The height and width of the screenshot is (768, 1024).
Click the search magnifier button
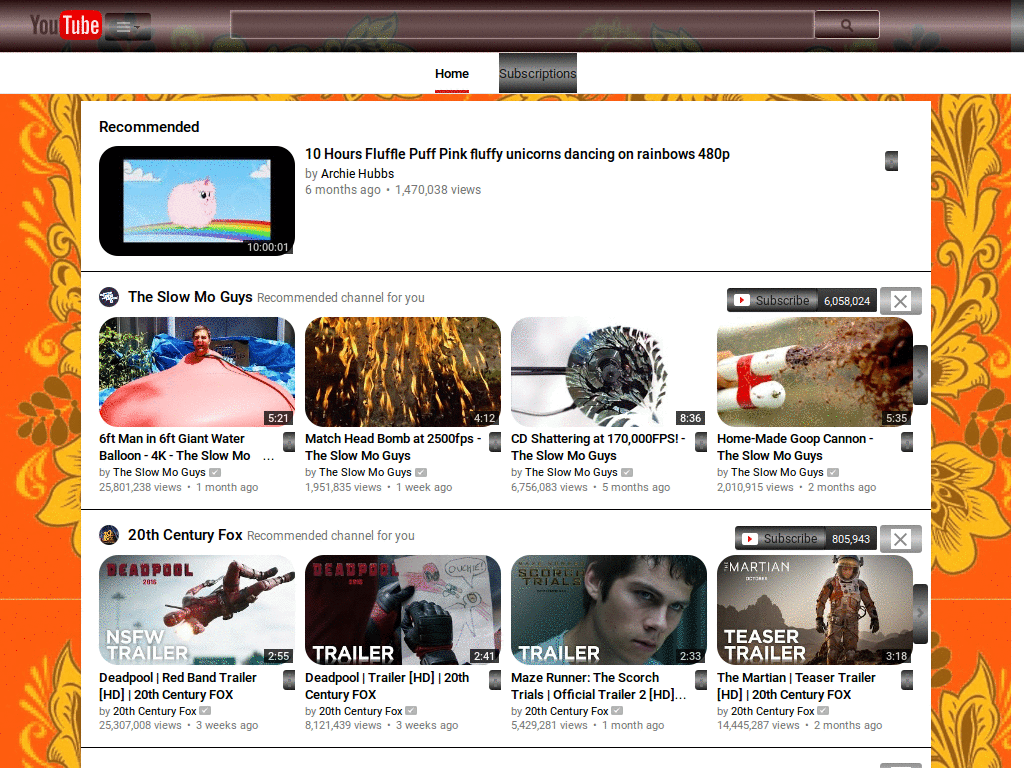(847, 25)
